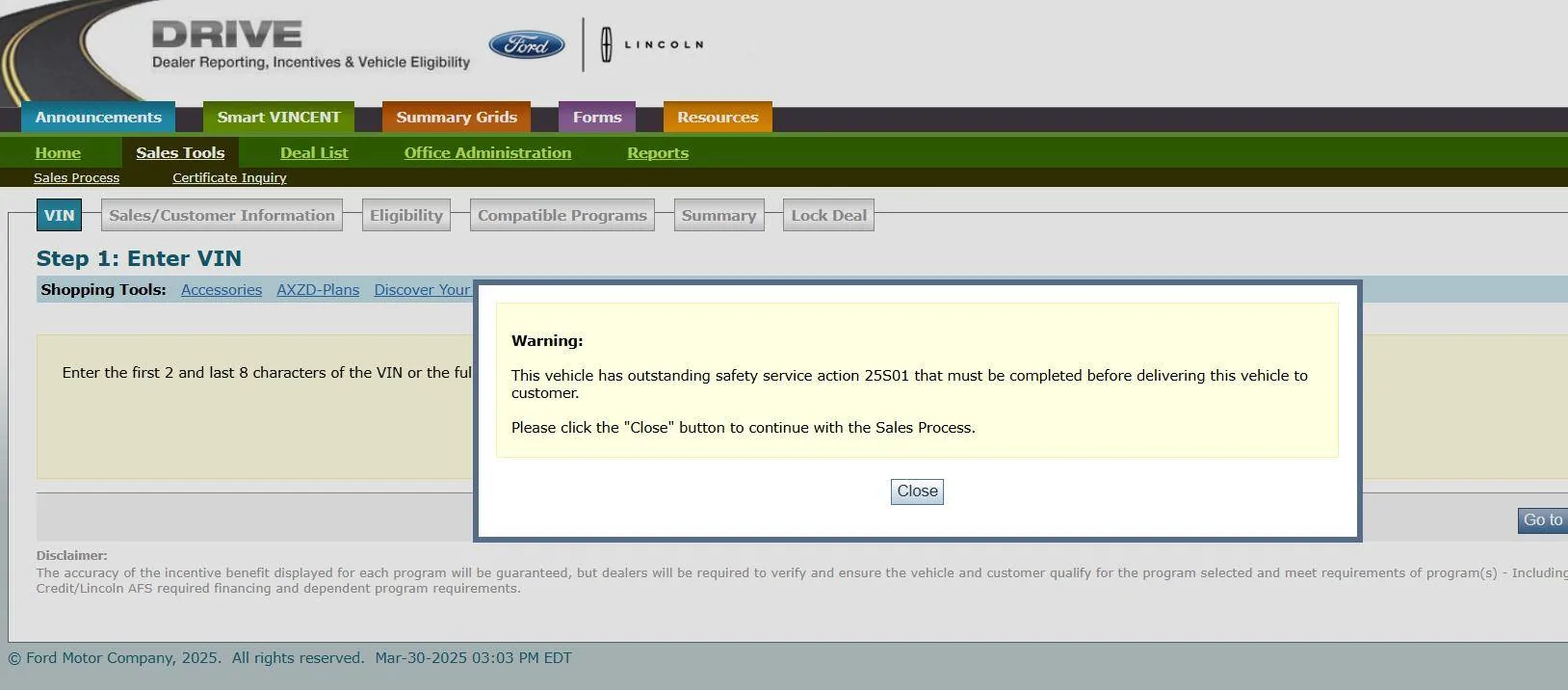The width and height of the screenshot is (1568, 690).
Task: Click the Shopping Tools: label
Action: pyautogui.click(x=103, y=290)
